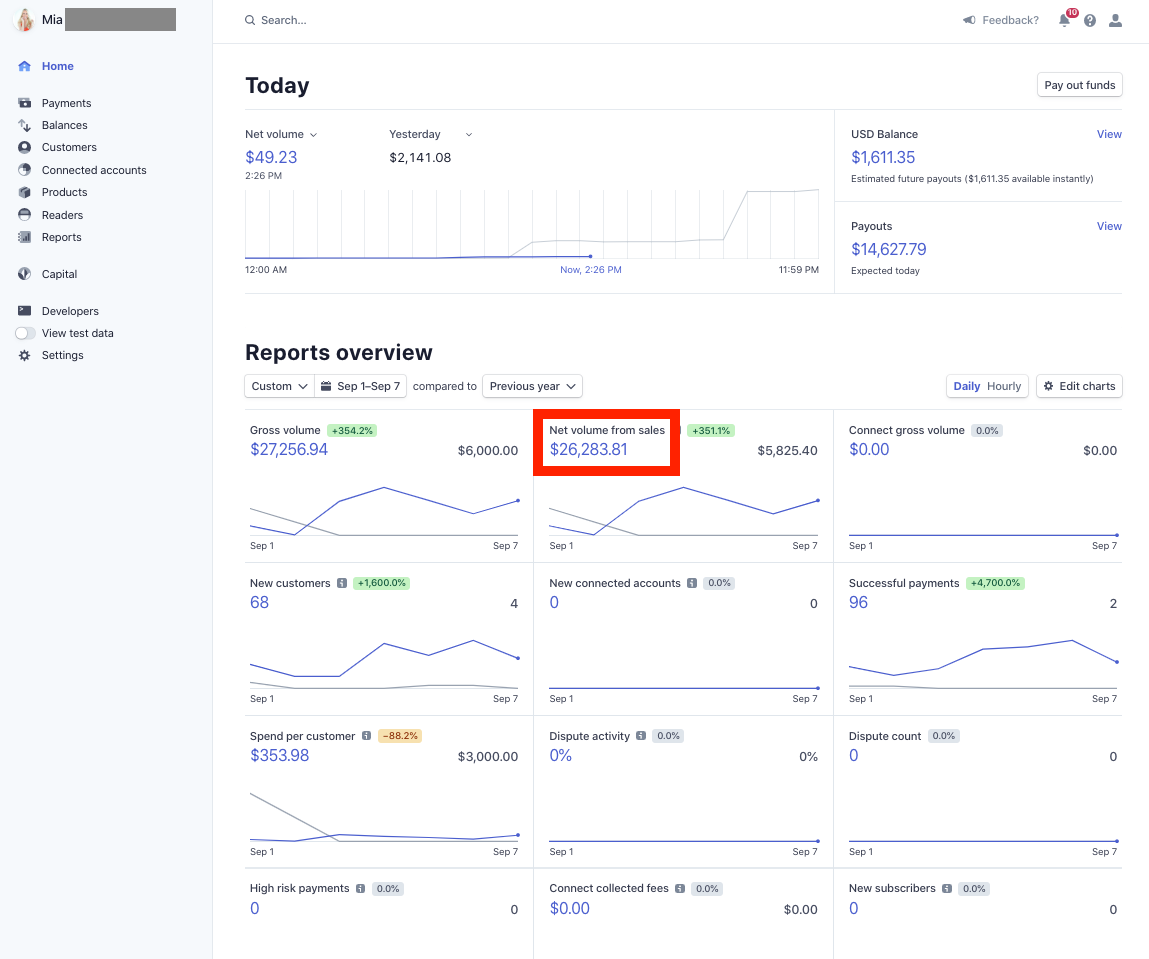Image resolution: width=1149 pixels, height=959 pixels.
Task: Click the Edit charts button
Action: tap(1079, 386)
